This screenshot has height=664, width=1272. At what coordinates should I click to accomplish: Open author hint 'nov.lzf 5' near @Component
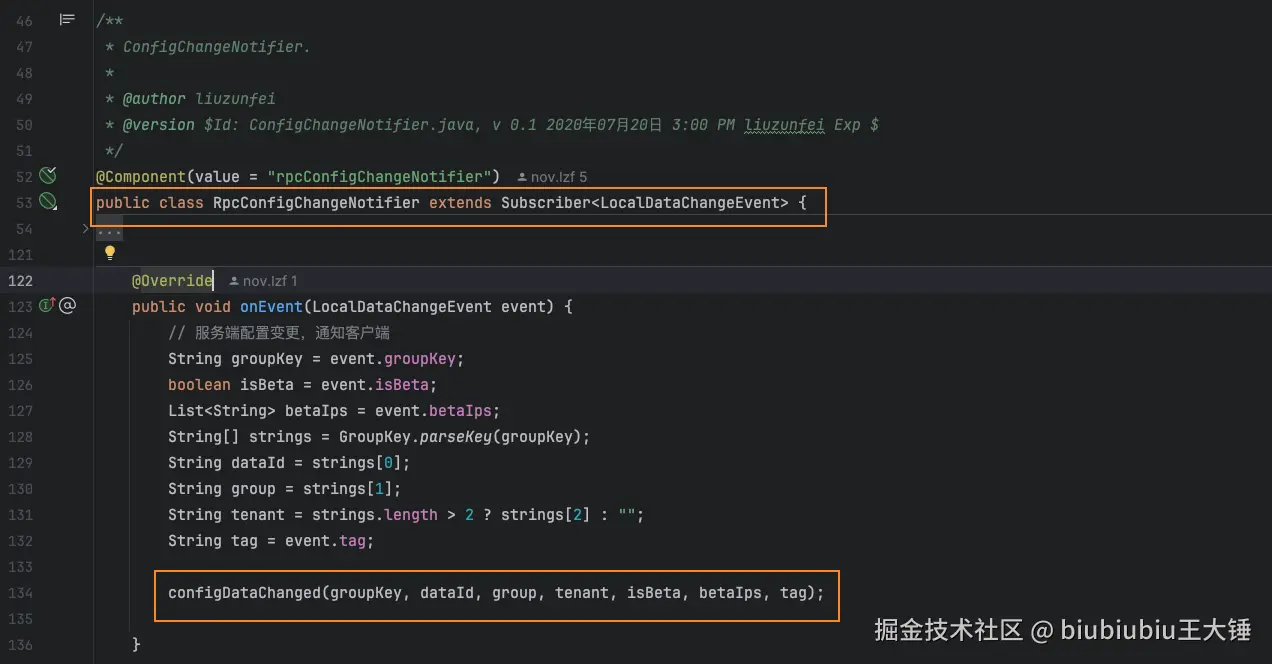tap(552, 177)
